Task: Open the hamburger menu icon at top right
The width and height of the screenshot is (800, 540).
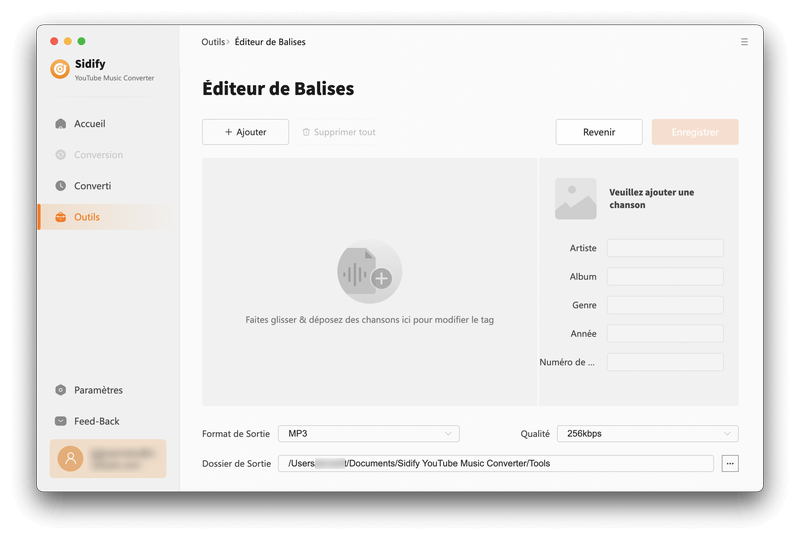Action: (744, 42)
